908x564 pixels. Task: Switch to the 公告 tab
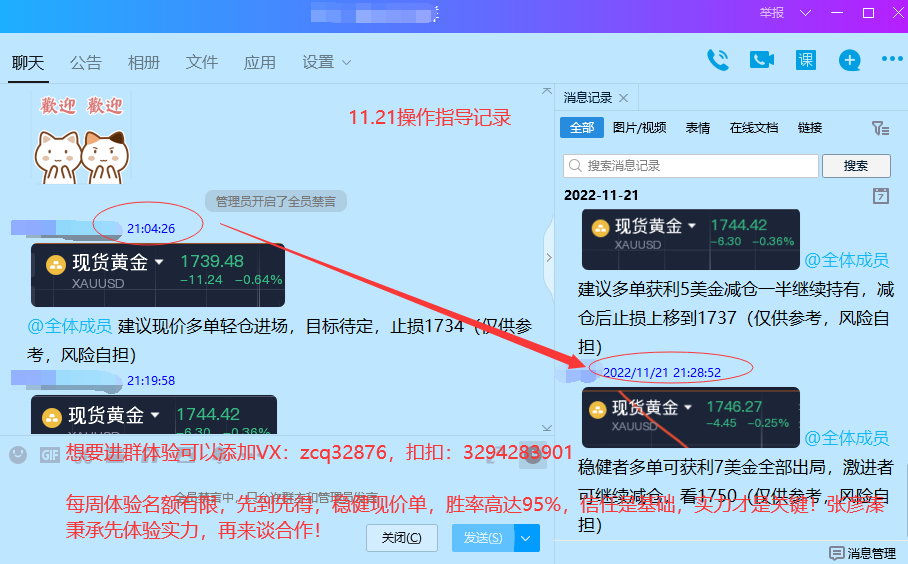pos(86,62)
